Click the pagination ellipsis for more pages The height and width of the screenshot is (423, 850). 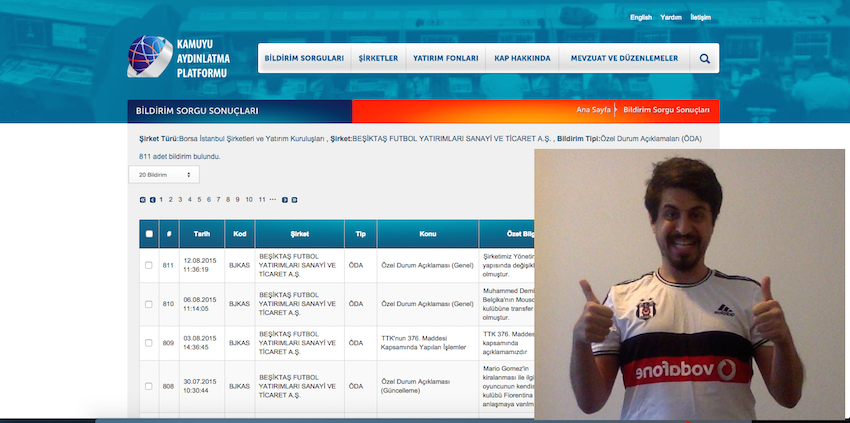point(273,200)
